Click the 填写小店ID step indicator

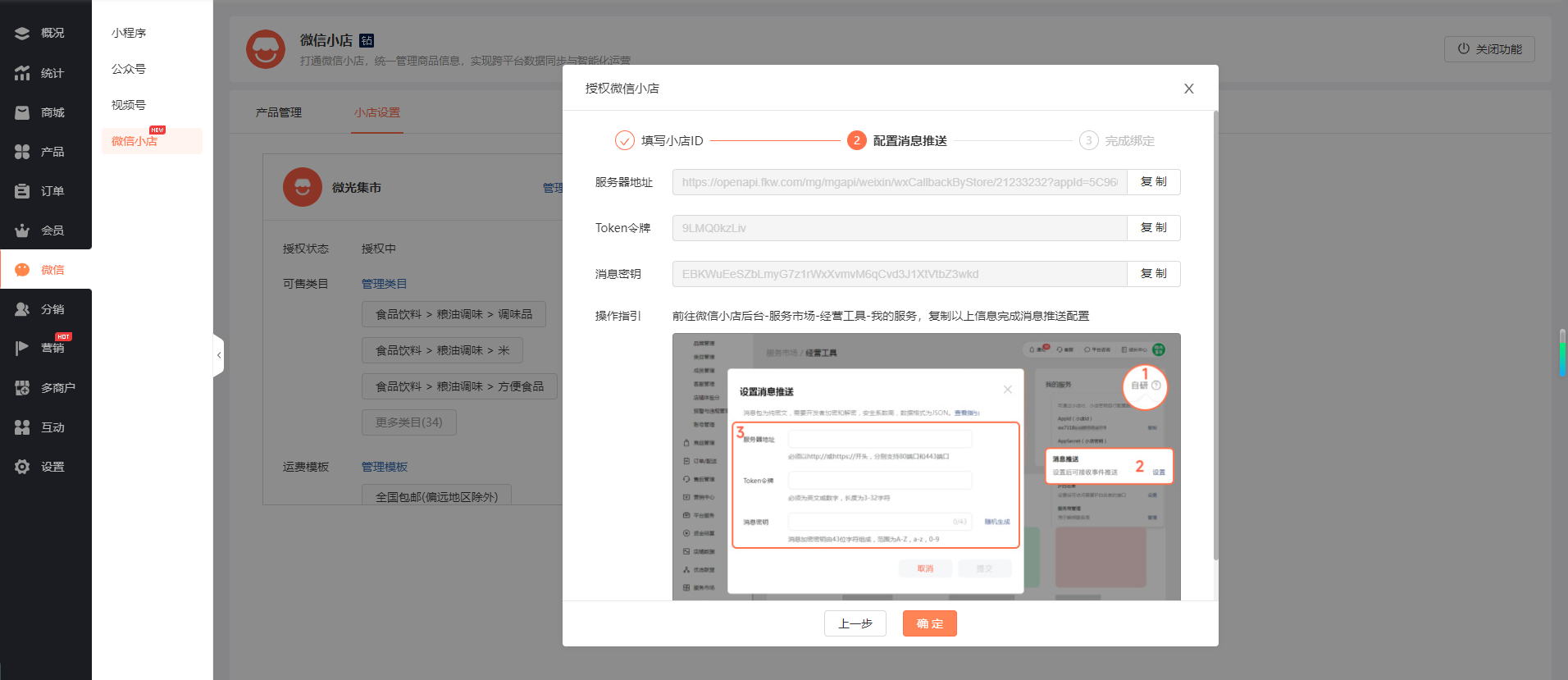(x=659, y=140)
